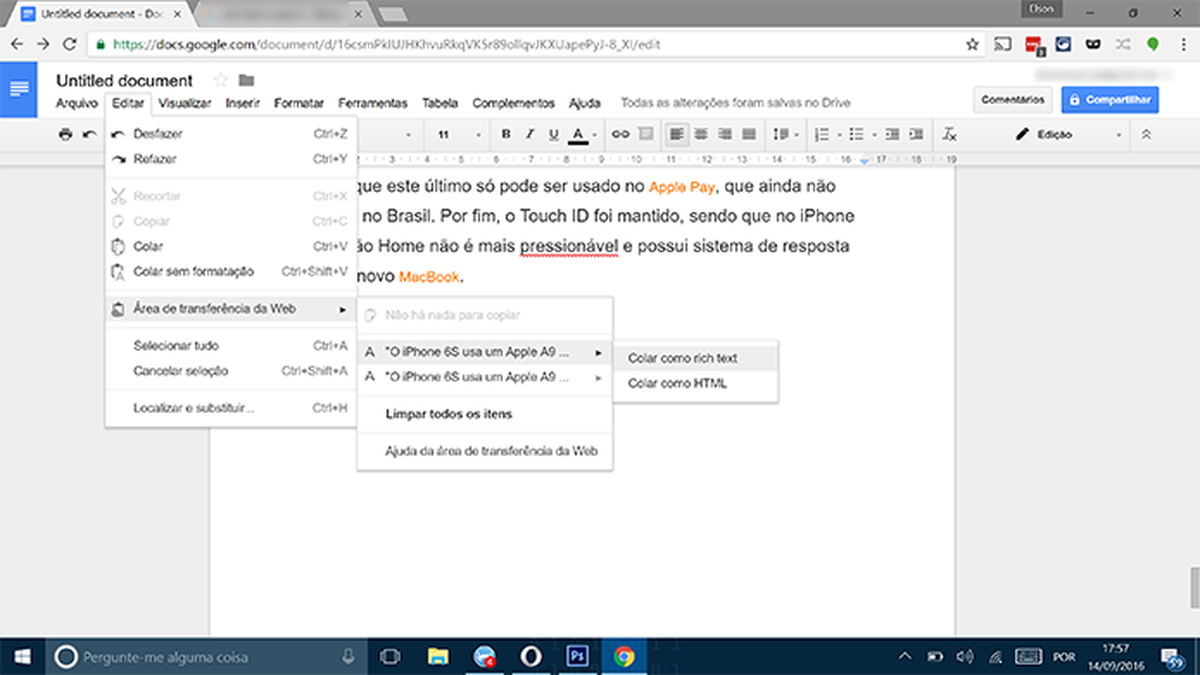This screenshot has width=1200, height=675.
Task: Click the Refazer (redo) icon
Action: point(118,159)
